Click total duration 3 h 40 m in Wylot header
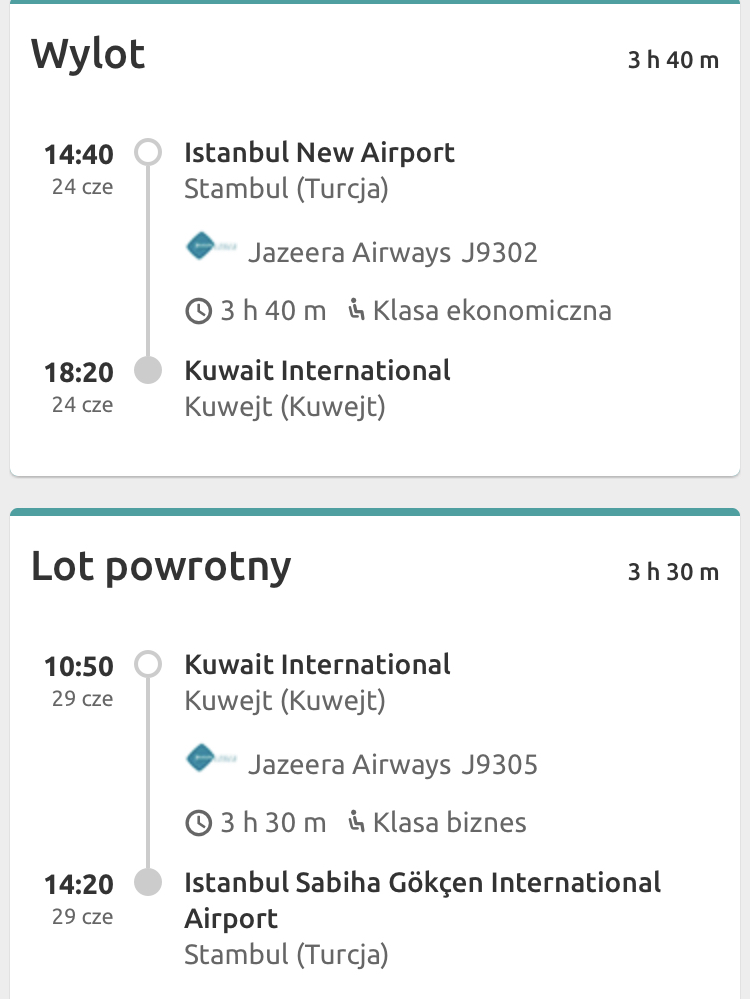 [x=674, y=60]
